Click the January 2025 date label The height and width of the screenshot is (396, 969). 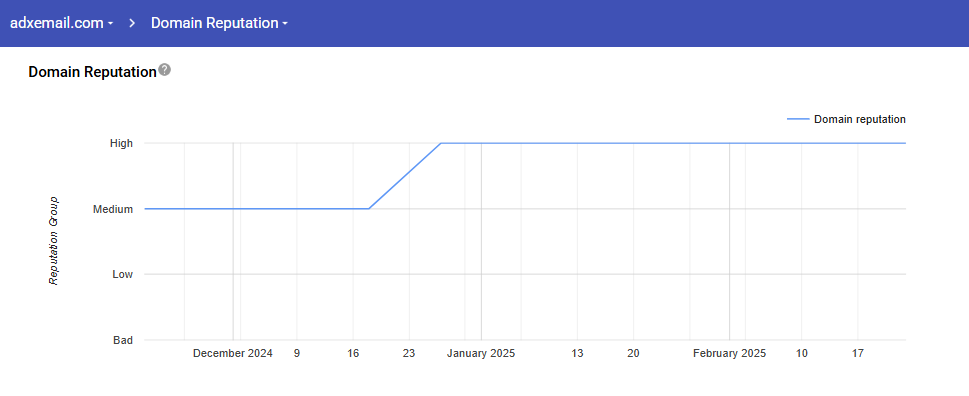[481, 354]
